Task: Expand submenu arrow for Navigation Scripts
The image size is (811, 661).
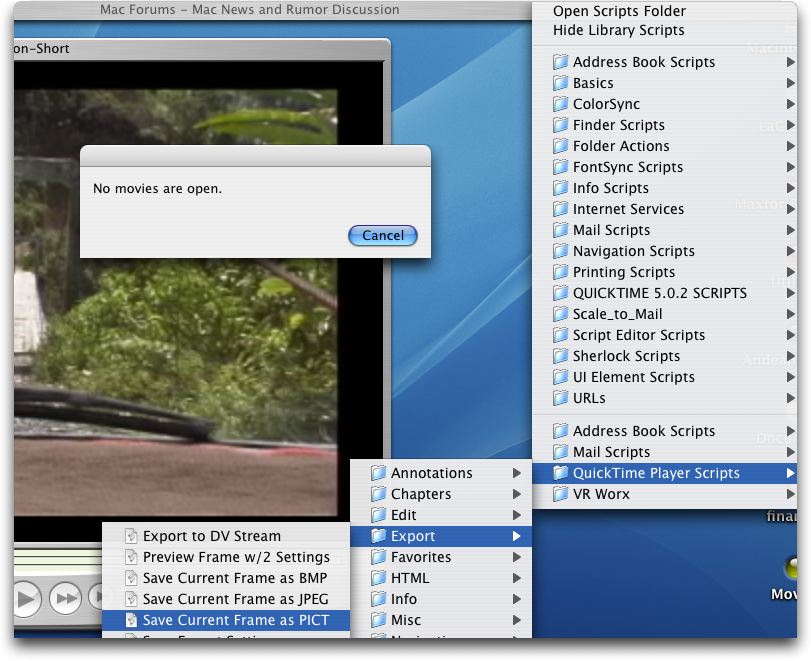Action: pos(790,251)
